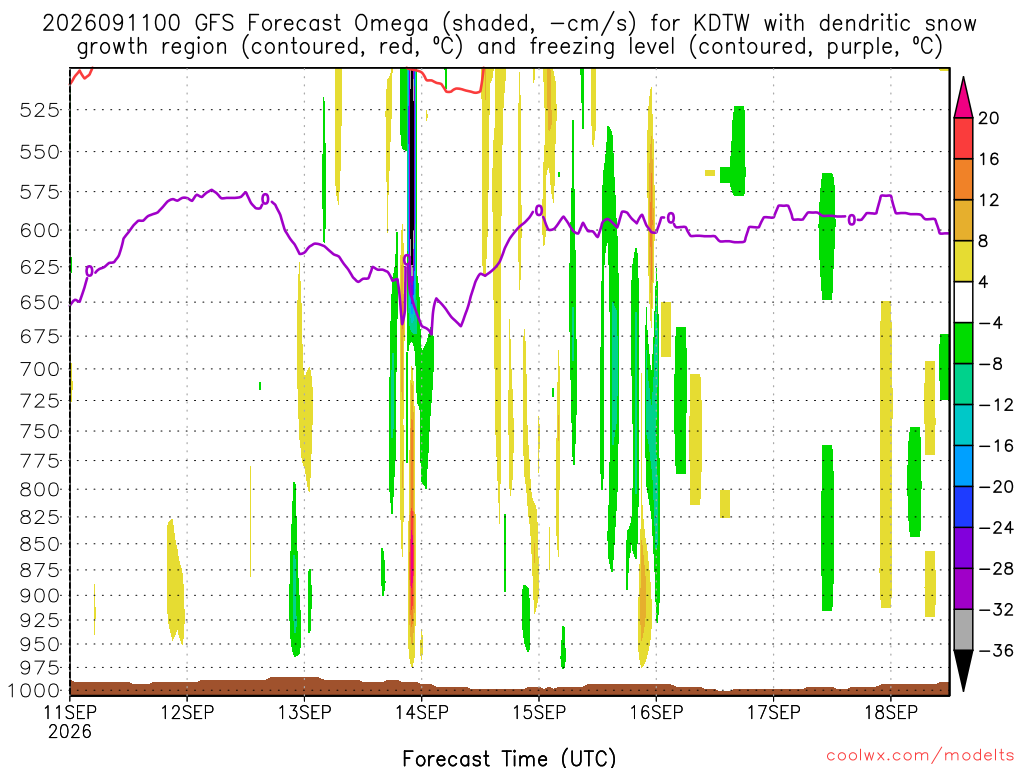Image resolution: width=1024 pixels, height=768 pixels.
Task: Click the 600 pressure level label
Action: pyautogui.click(x=40, y=231)
